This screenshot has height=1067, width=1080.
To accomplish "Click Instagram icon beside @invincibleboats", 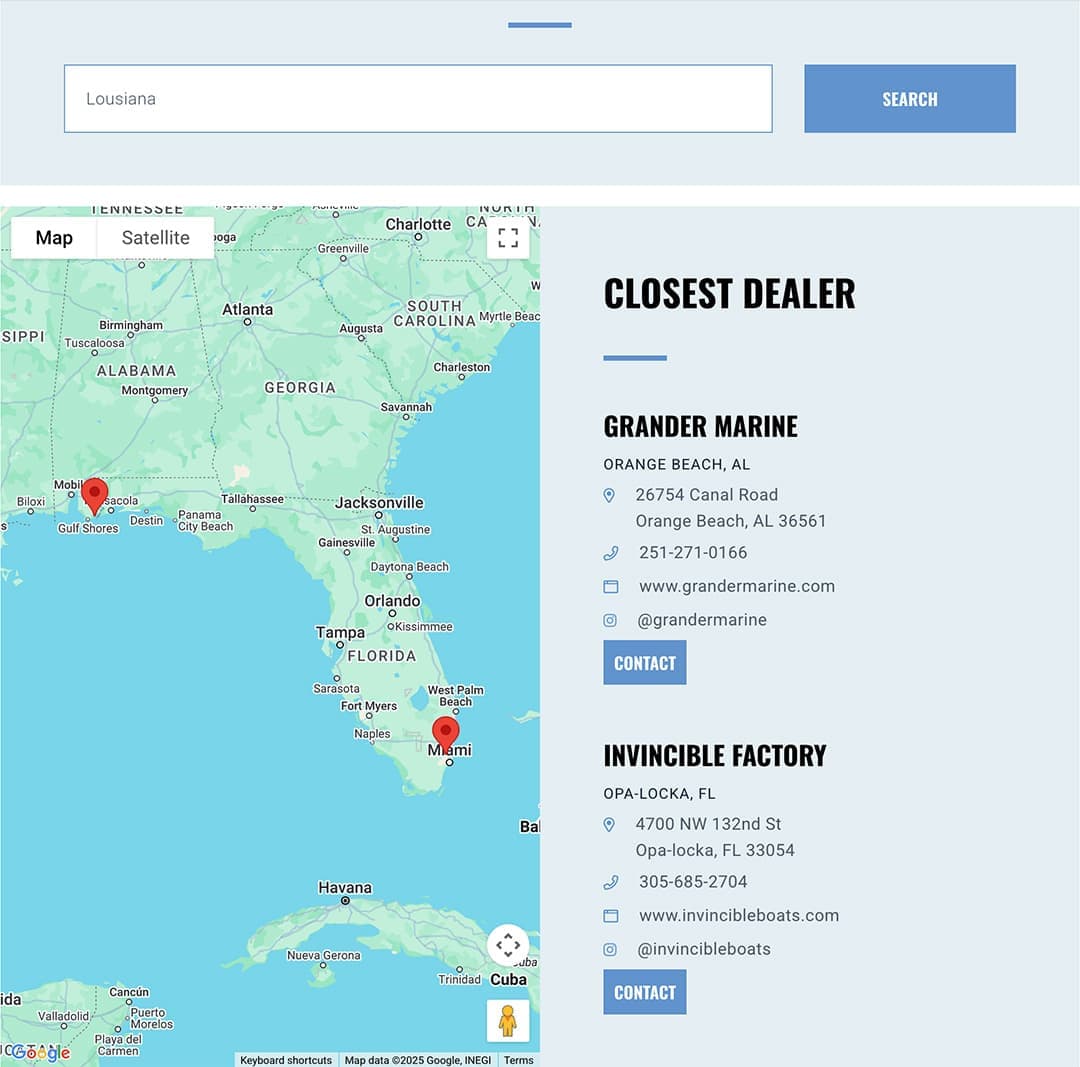I will tap(610, 949).
